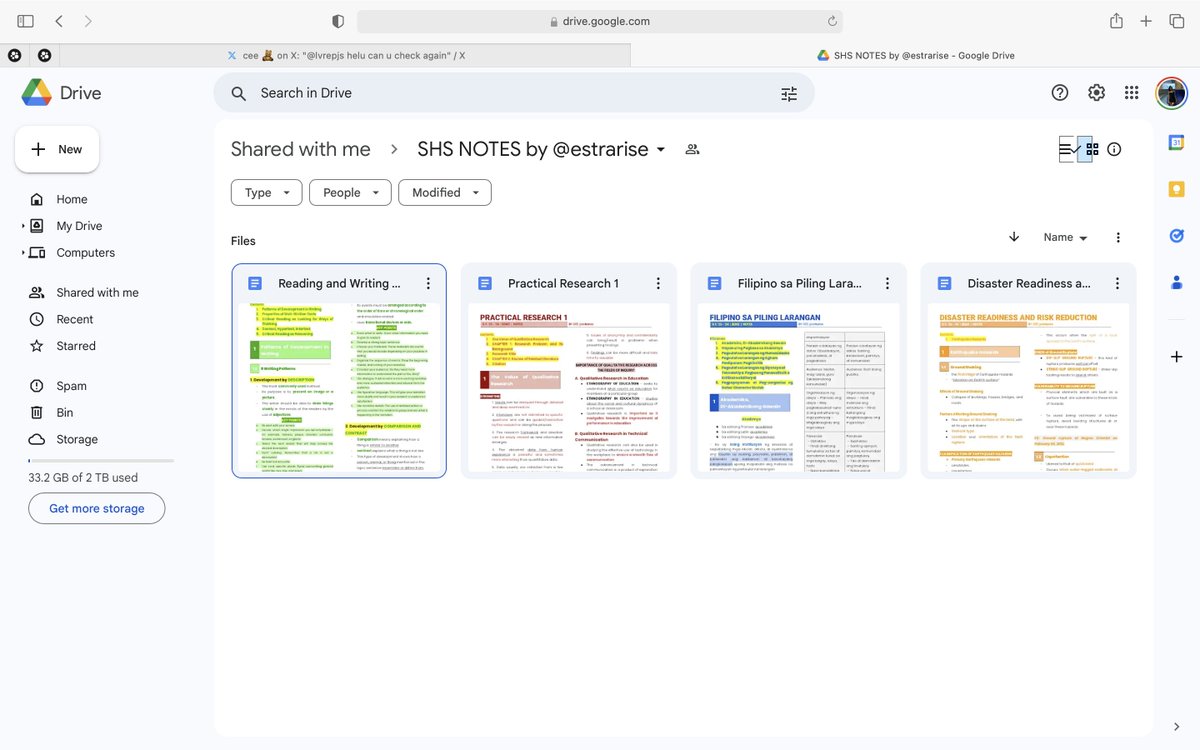This screenshot has height=750, width=1200.
Task: Get add-ons with the plus icon
Action: click(x=1177, y=357)
